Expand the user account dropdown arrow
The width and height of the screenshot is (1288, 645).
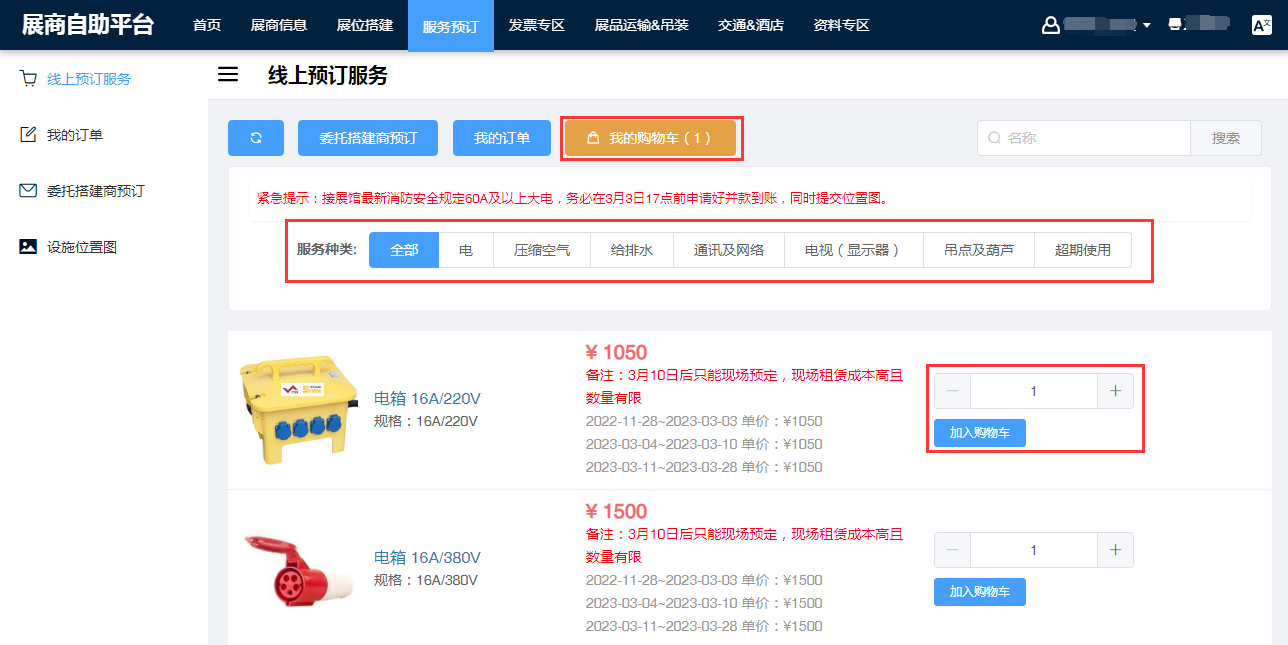point(1147,25)
